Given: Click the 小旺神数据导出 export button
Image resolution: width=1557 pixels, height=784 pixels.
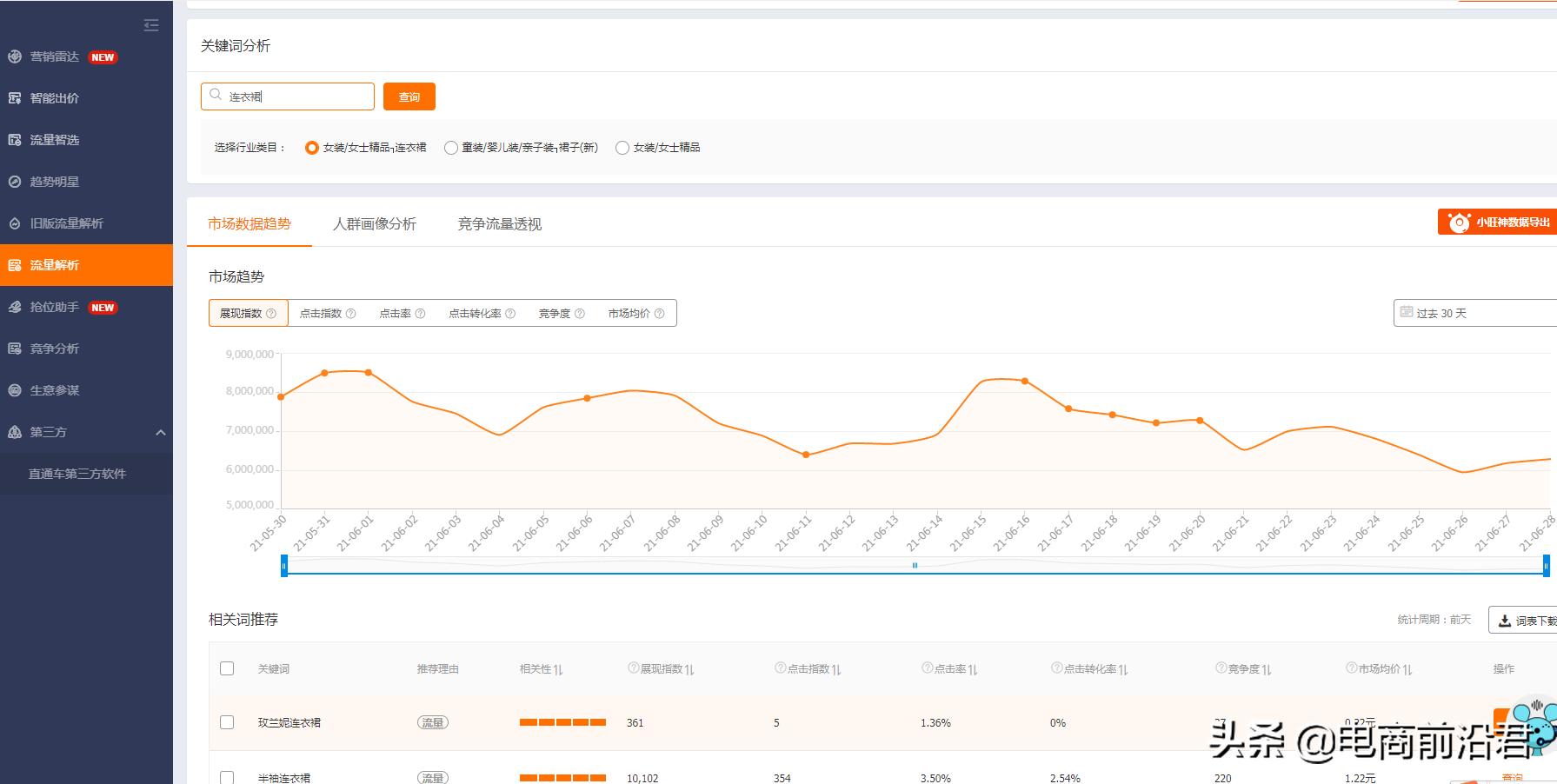Looking at the screenshot, I should [1498, 223].
